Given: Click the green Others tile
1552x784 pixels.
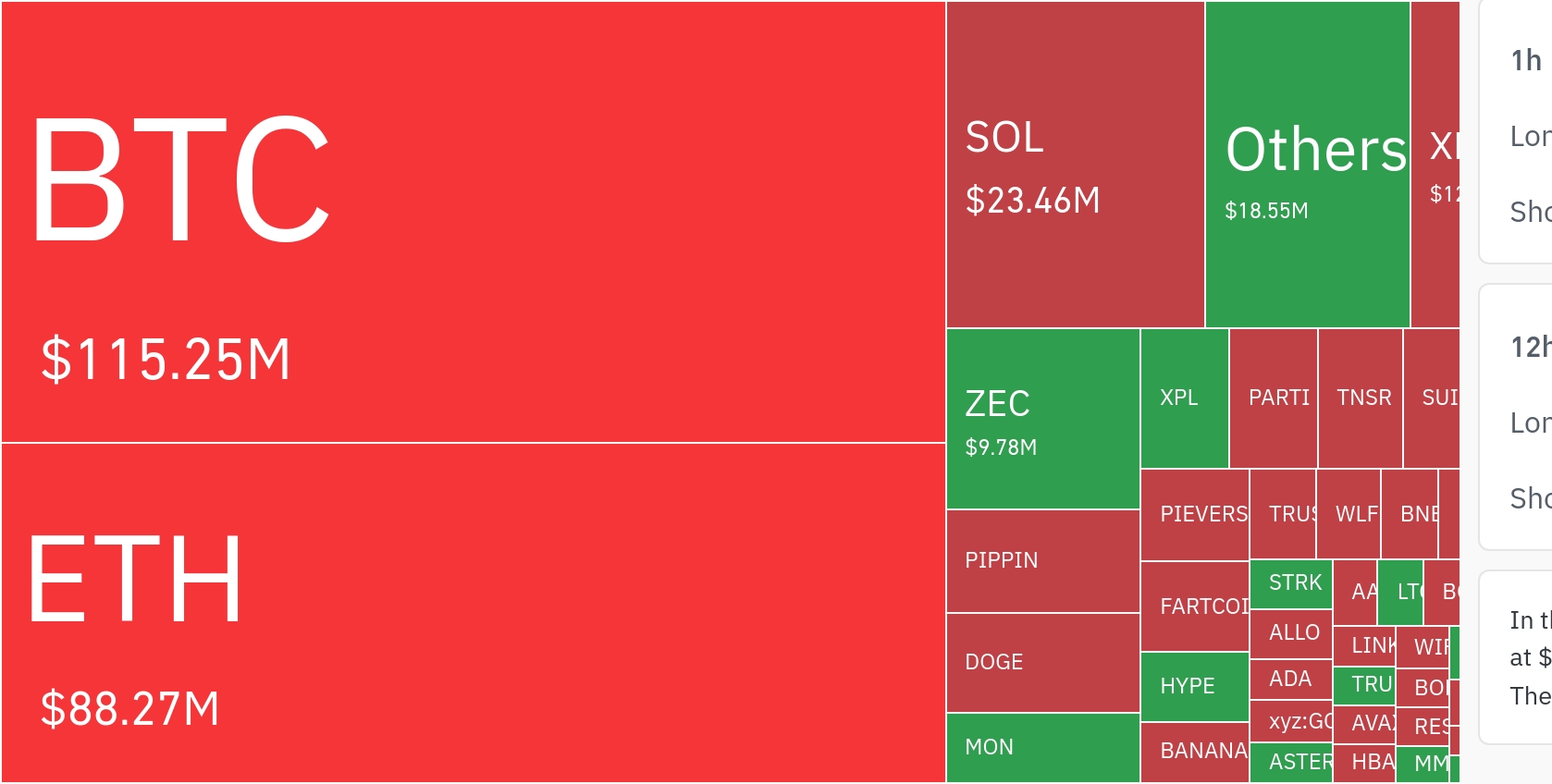Looking at the screenshot, I should click(x=1307, y=165).
